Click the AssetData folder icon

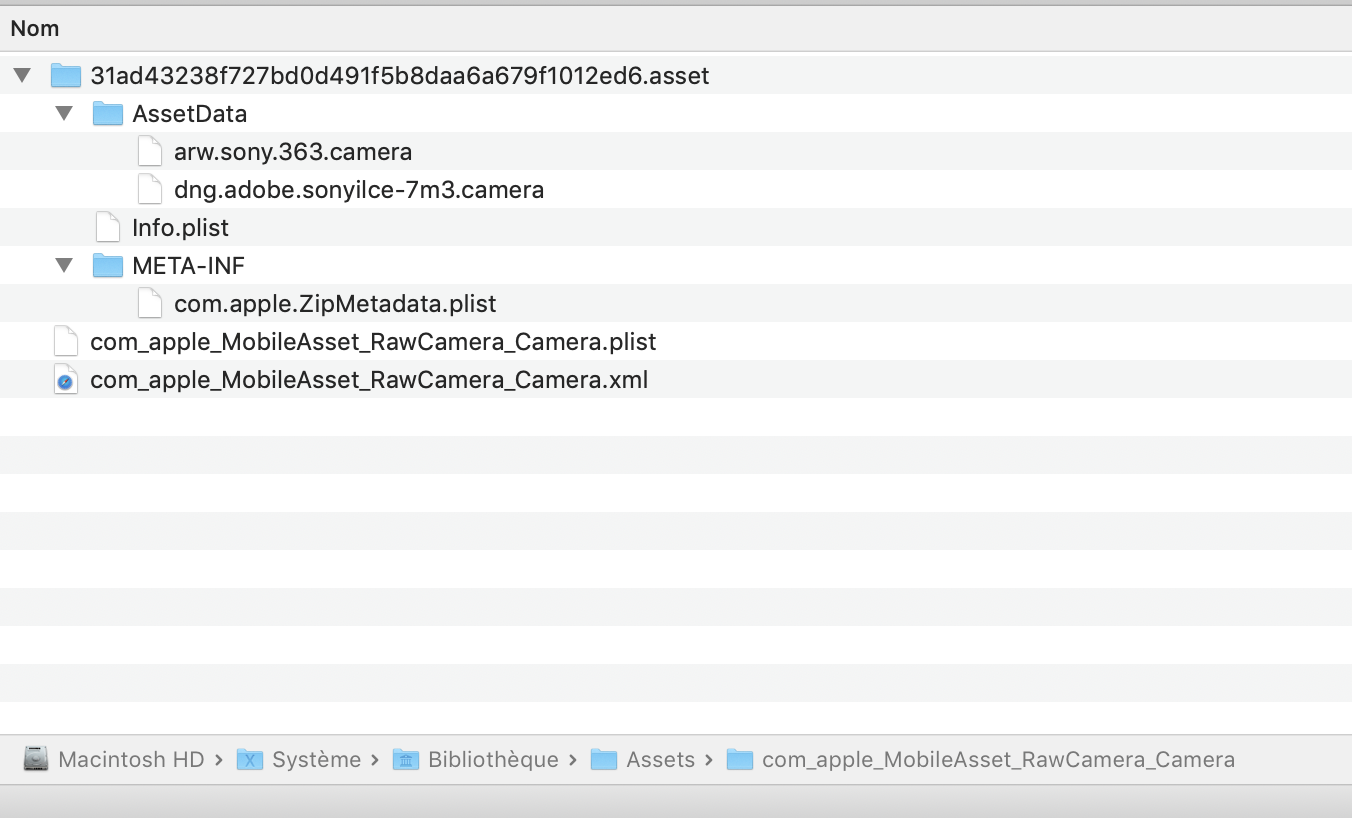[x=108, y=114]
